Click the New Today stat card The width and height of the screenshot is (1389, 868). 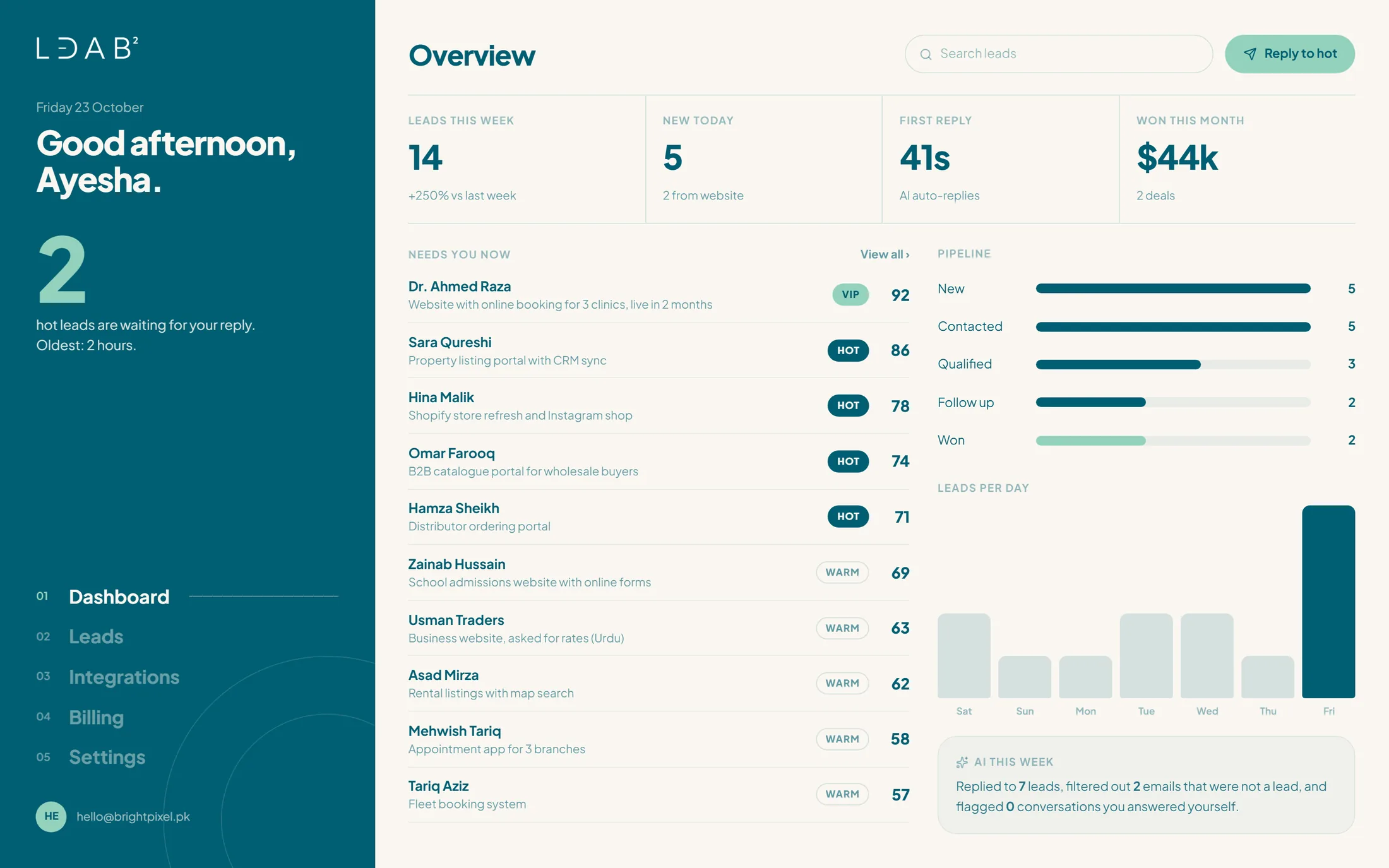tap(764, 159)
